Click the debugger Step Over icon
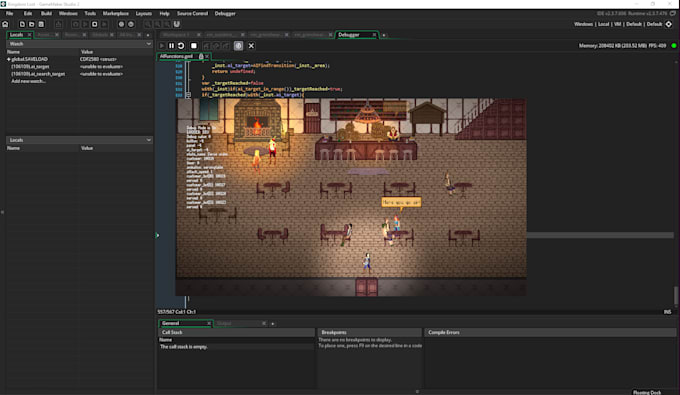Screen dimensions: 680x395 (x=216, y=46)
